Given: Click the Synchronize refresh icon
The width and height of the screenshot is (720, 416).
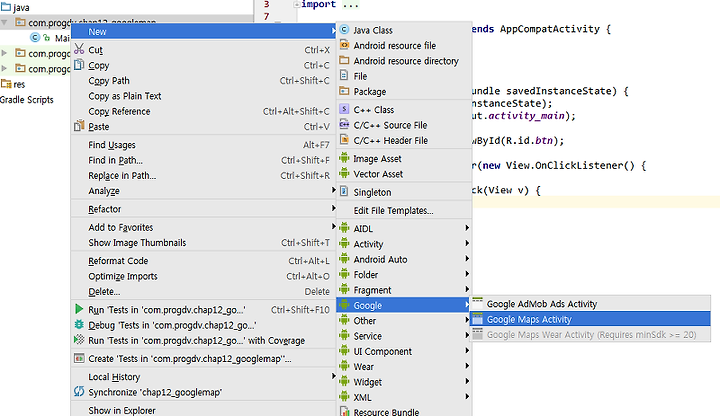Looking at the screenshot, I should point(79,391).
